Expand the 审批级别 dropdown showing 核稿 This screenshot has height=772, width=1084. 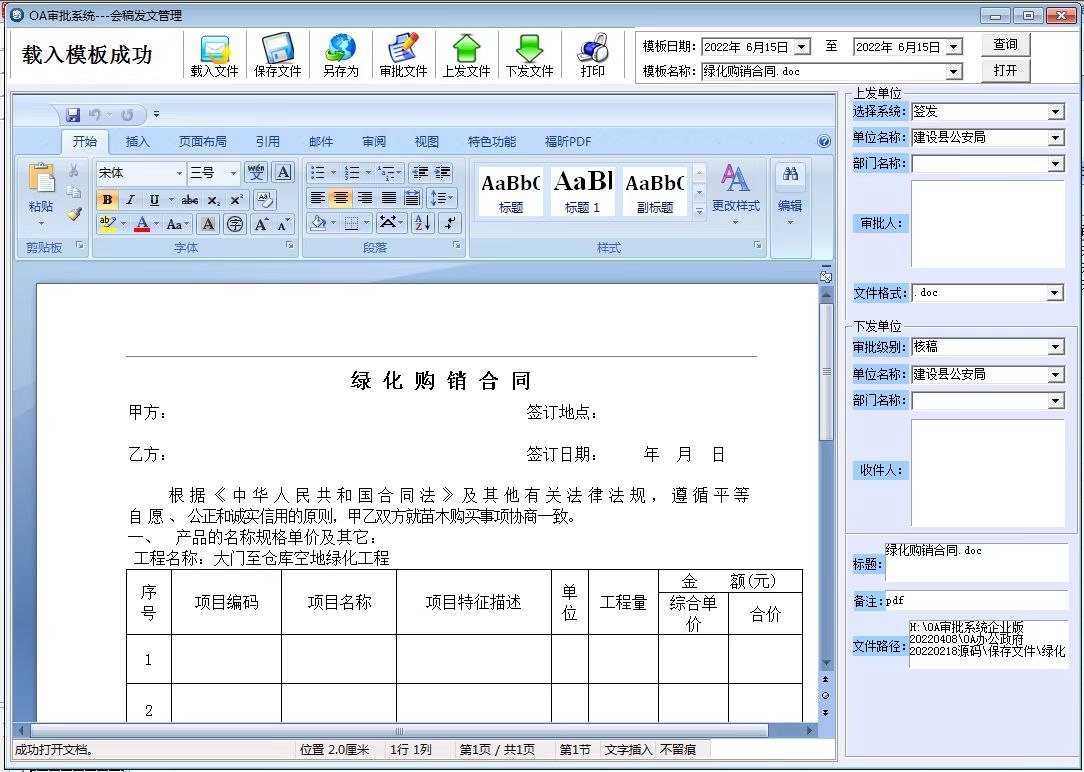pyautogui.click(x=1056, y=347)
